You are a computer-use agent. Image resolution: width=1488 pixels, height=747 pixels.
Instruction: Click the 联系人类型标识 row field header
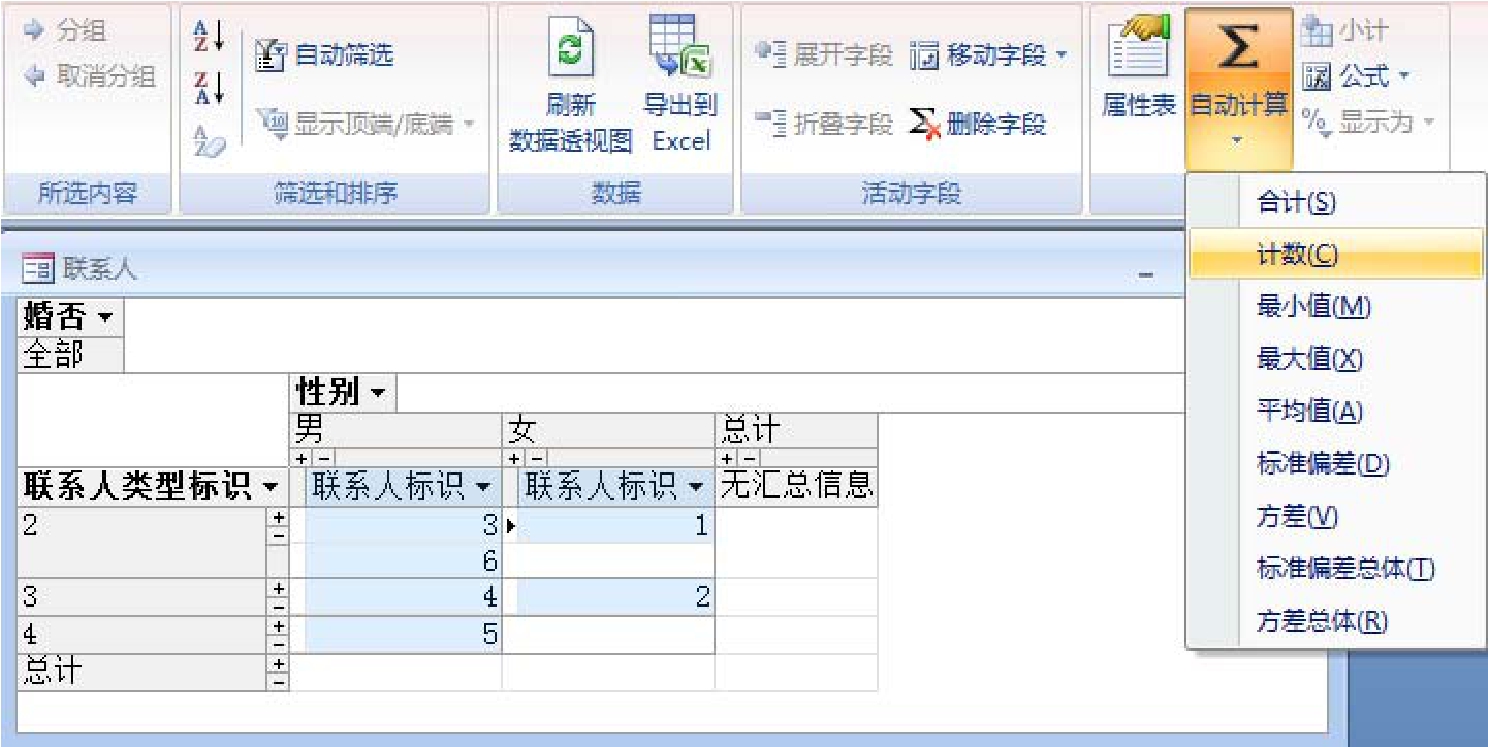coord(138,487)
